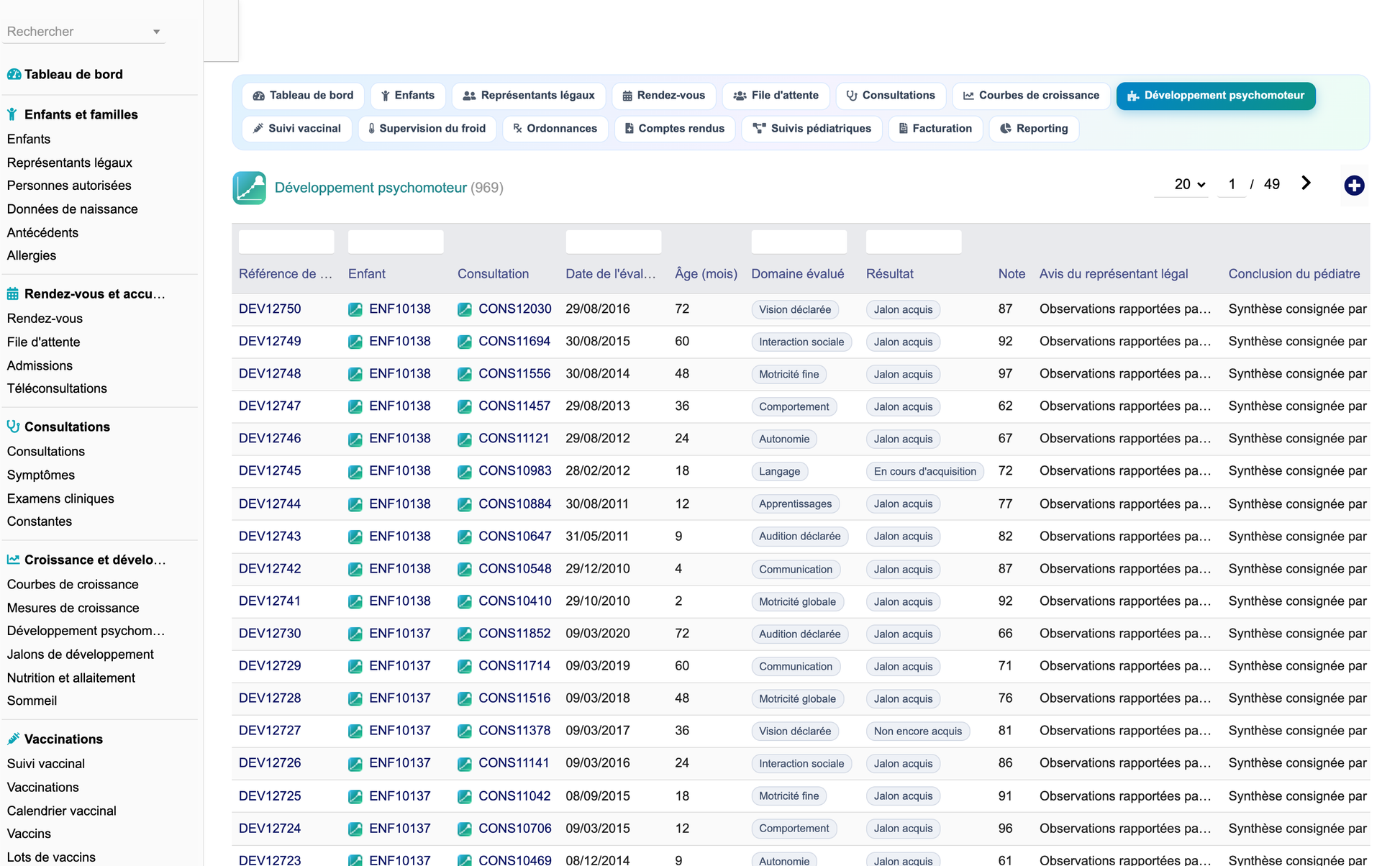Open the File d'attente tab
This screenshot has width=1400, height=866.
(776, 96)
